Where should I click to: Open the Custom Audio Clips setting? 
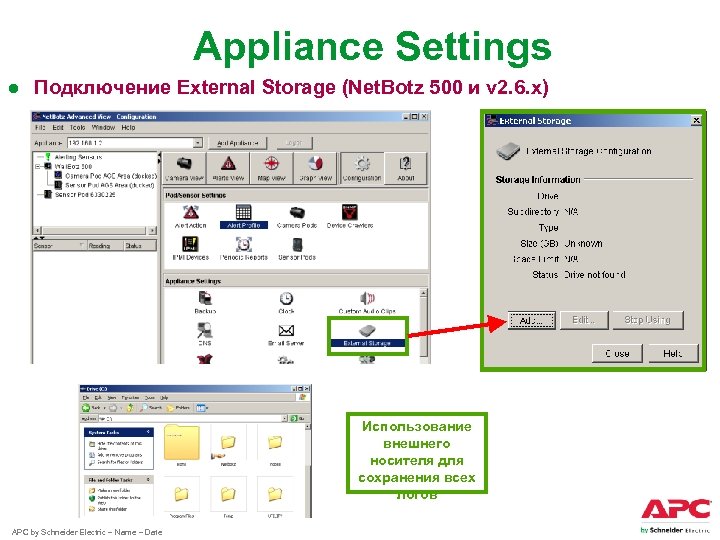367,303
